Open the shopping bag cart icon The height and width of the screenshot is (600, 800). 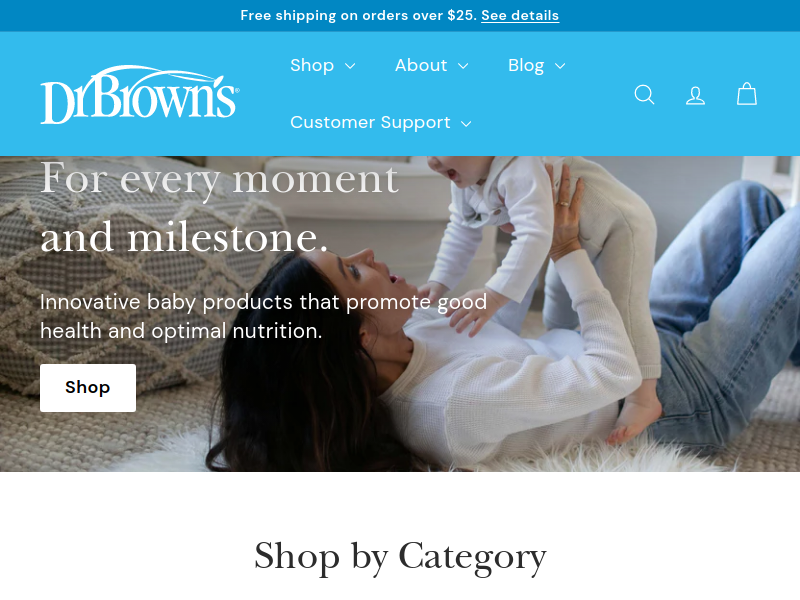coord(747,94)
